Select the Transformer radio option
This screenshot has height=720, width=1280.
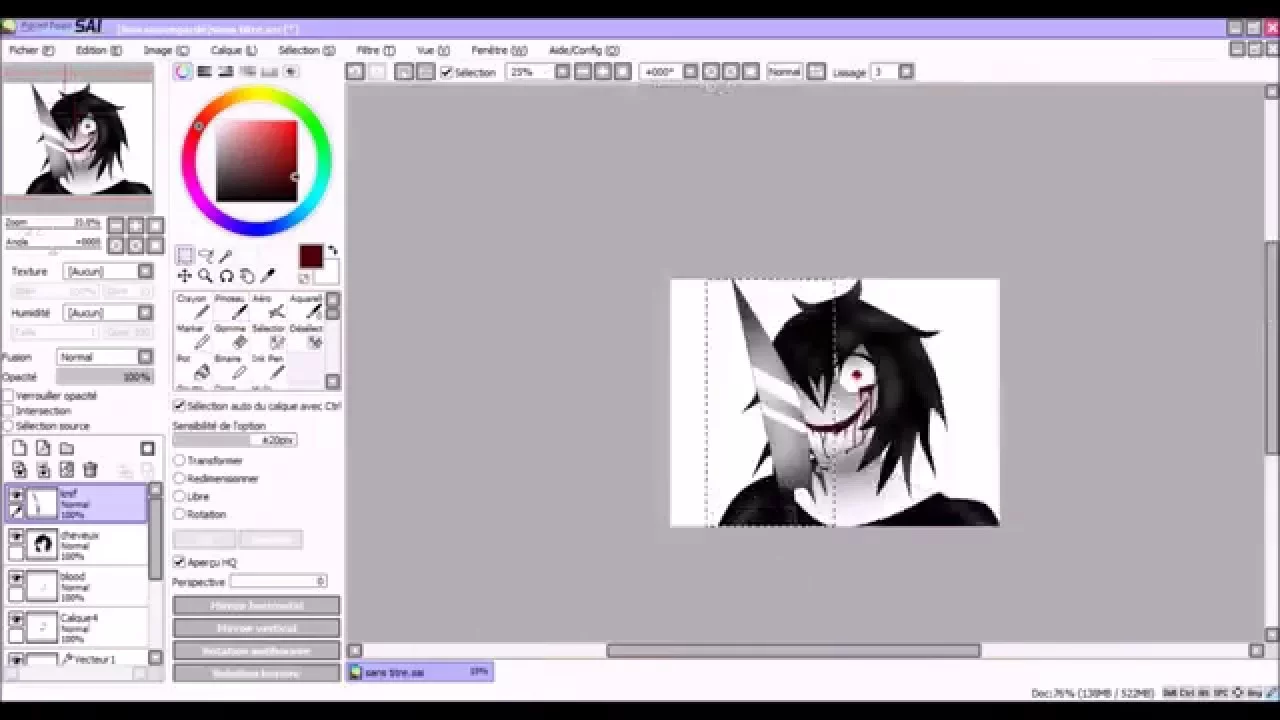click(179, 461)
